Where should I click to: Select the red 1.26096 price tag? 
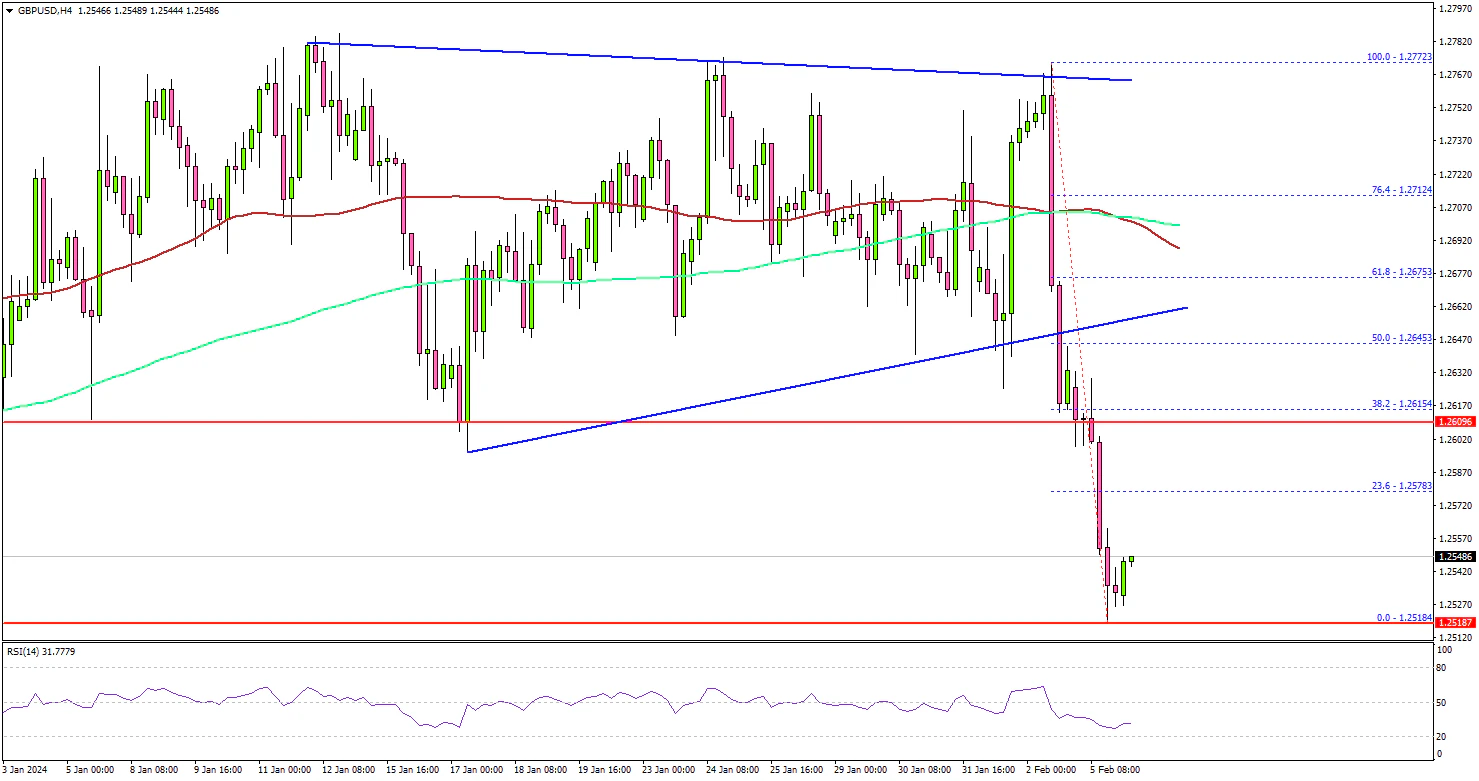(1455, 422)
